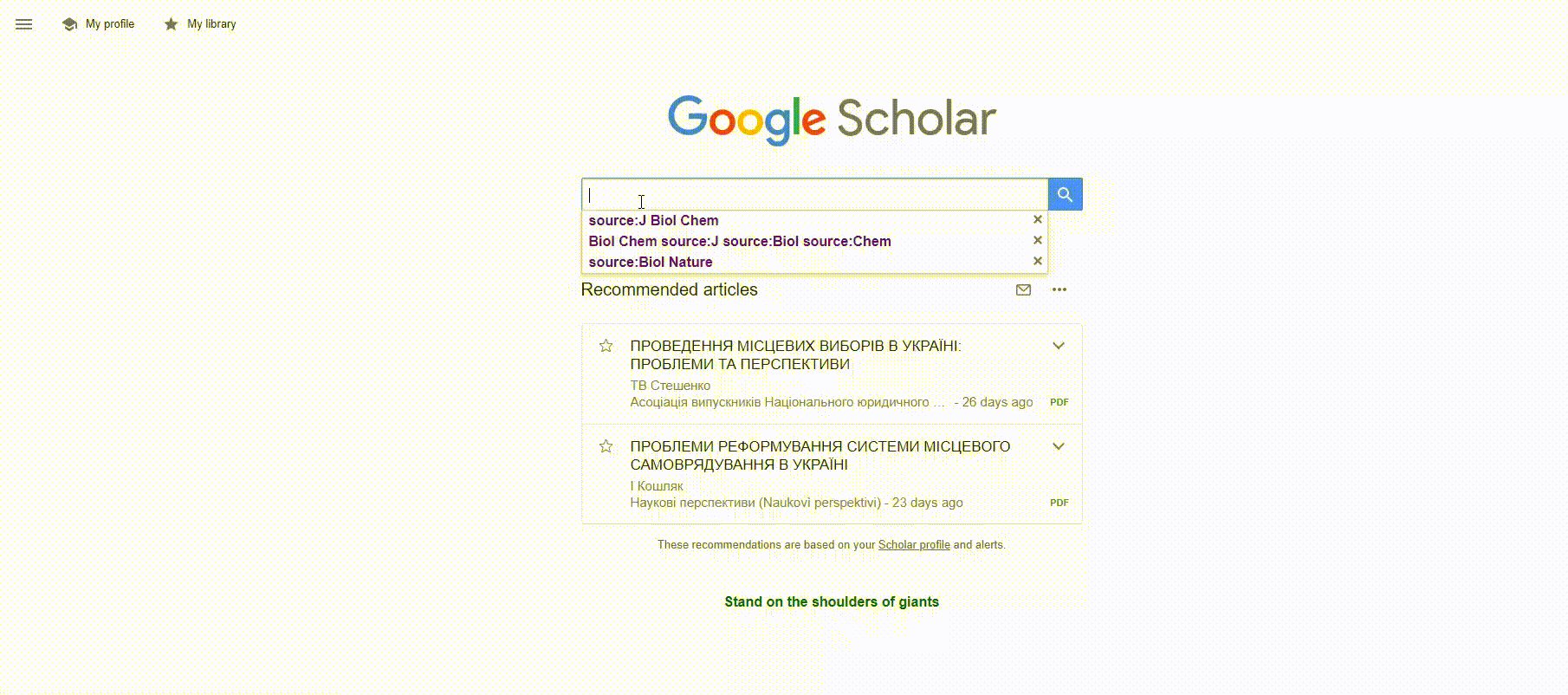The width and height of the screenshot is (1568, 695).
Task: Expand details of the ПРОБЛЕМИ РЕФОРМУВАННЯ article
Action: click(1059, 446)
